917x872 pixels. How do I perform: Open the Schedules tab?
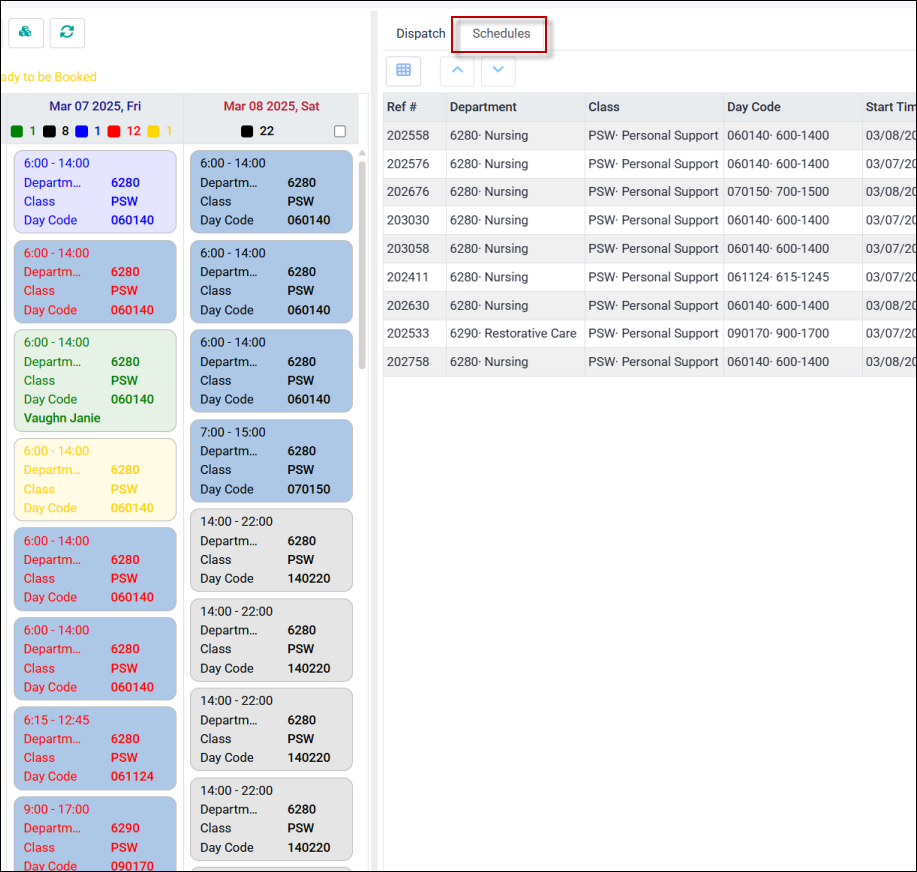click(x=501, y=34)
